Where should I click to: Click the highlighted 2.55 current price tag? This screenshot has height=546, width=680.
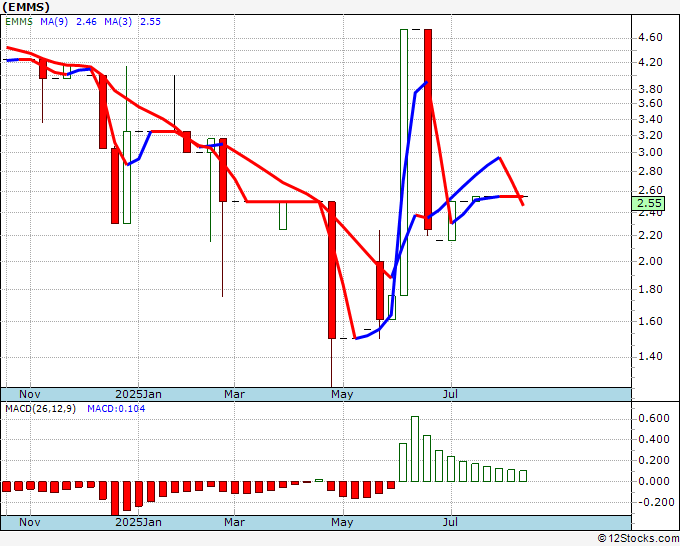click(649, 203)
